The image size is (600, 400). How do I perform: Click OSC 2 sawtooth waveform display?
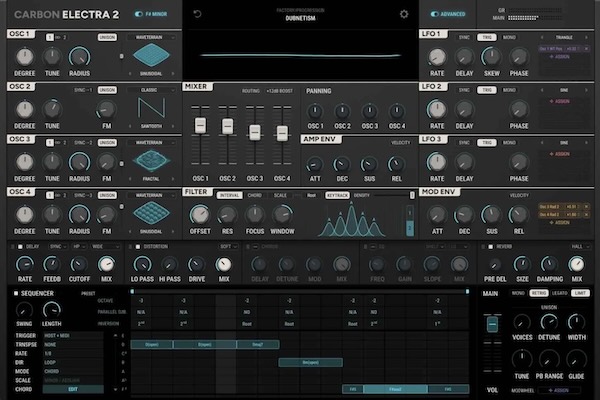coord(152,108)
